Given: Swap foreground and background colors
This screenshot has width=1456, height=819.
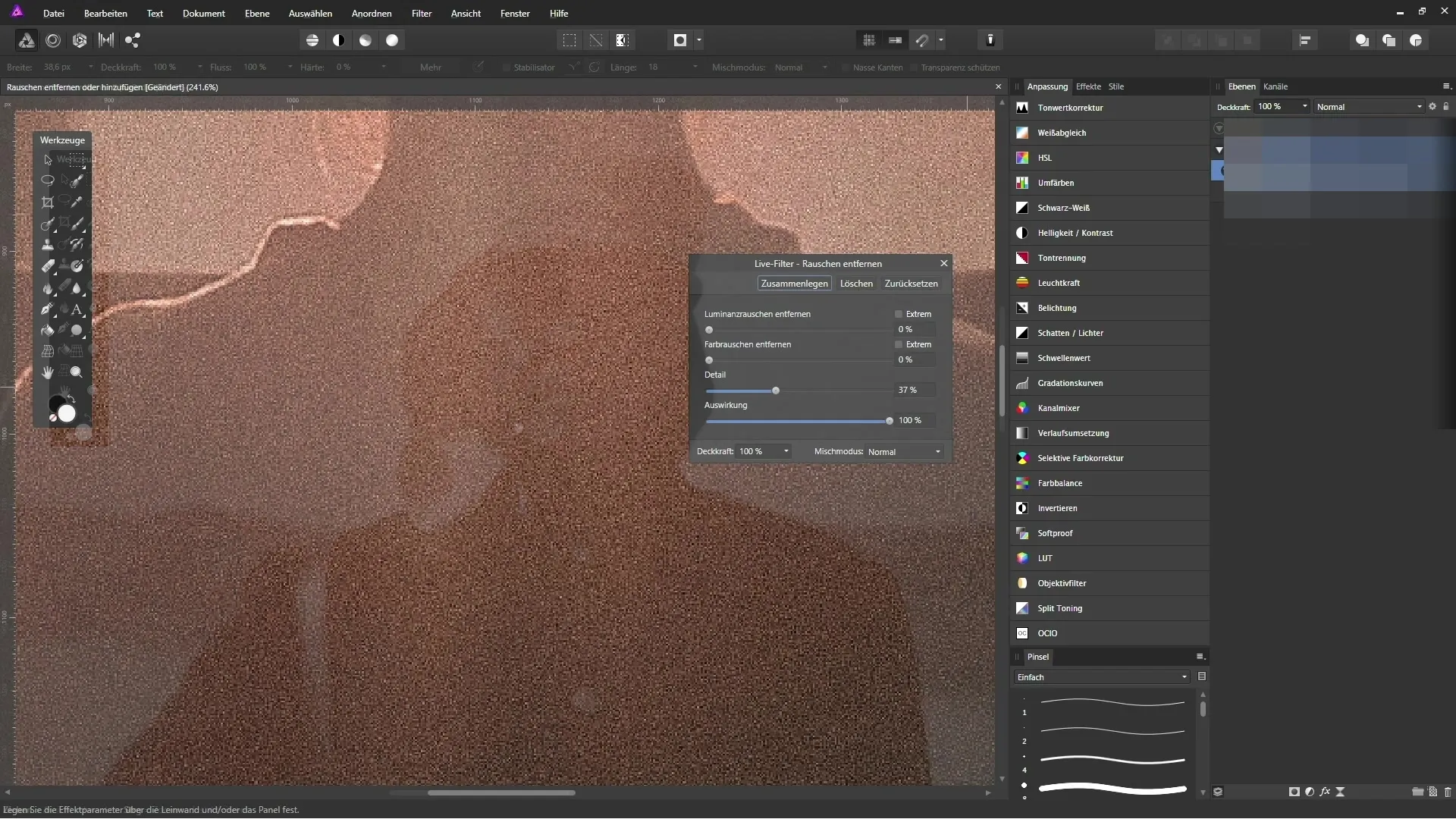Looking at the screenshot, I should (71, 399).
